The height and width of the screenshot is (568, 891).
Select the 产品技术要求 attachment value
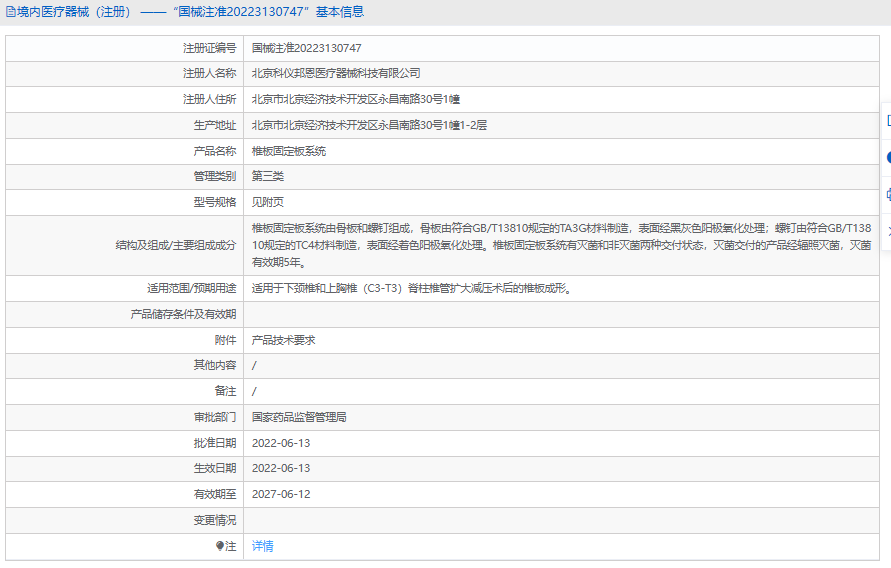(284, 340)
